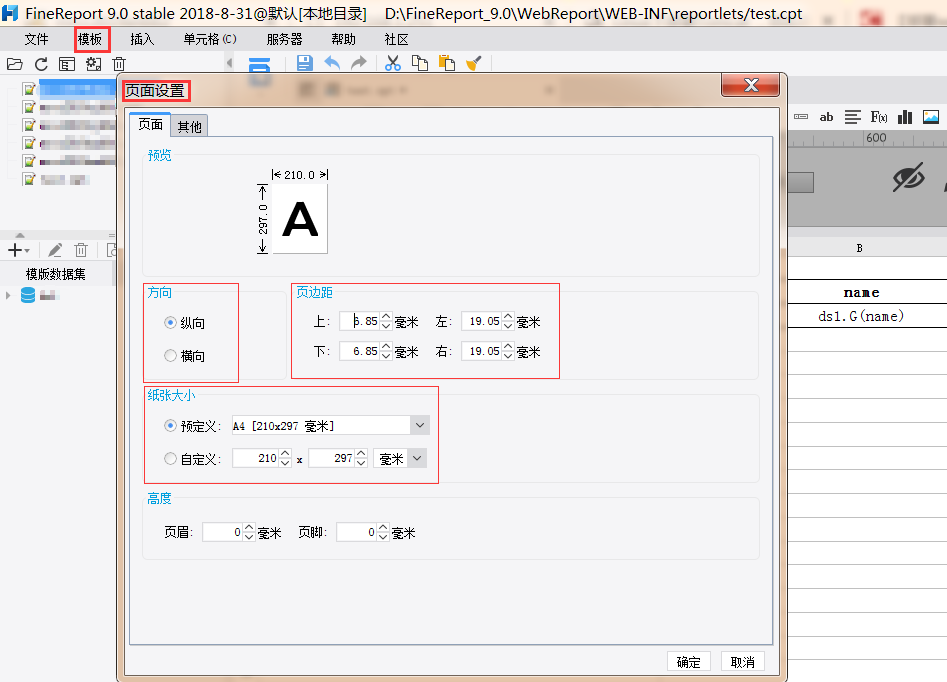
Task: Click the new-from-template toolbar icon
Action: [x=67, y=64]
